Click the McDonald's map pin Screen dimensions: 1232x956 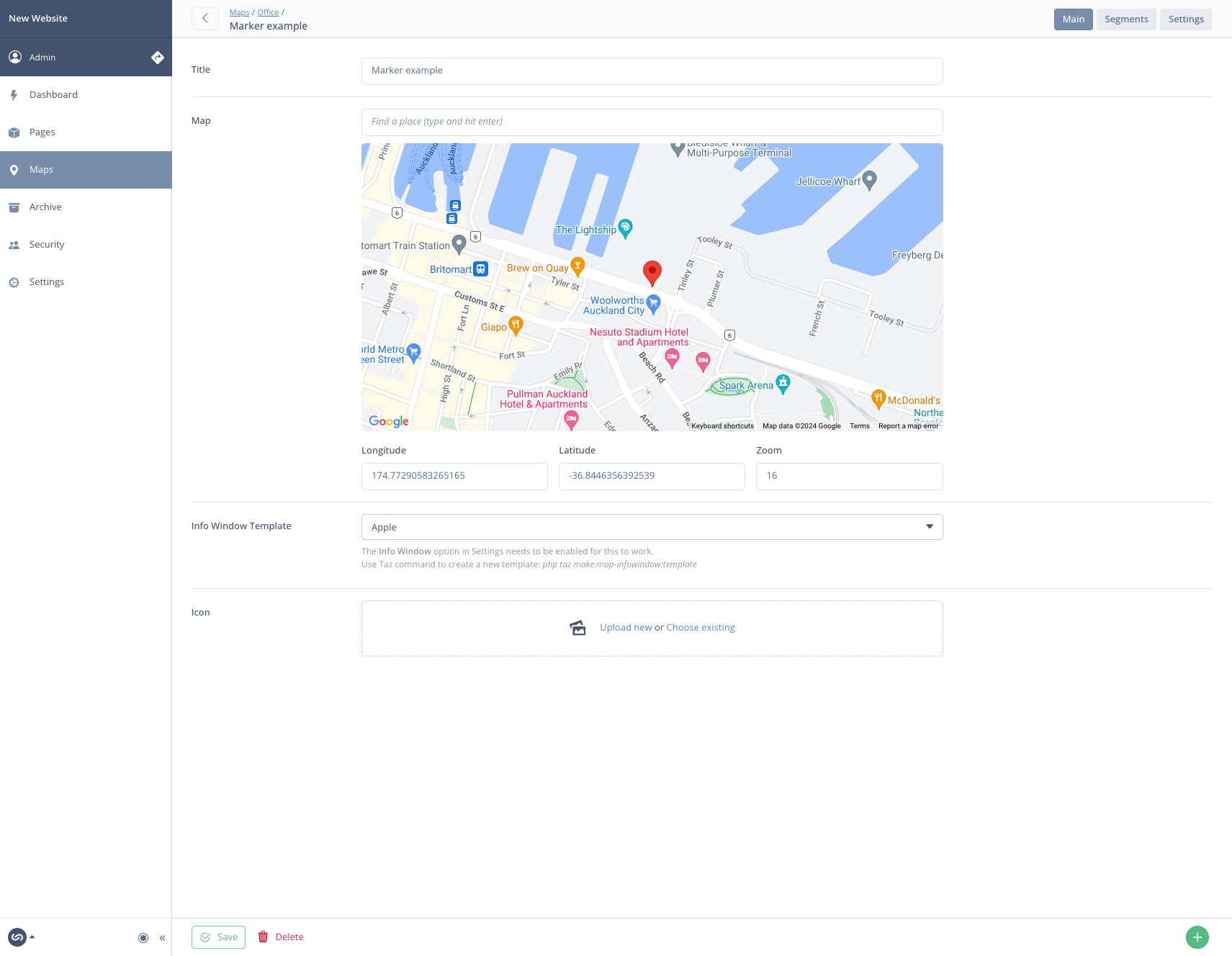click(878, 399)
